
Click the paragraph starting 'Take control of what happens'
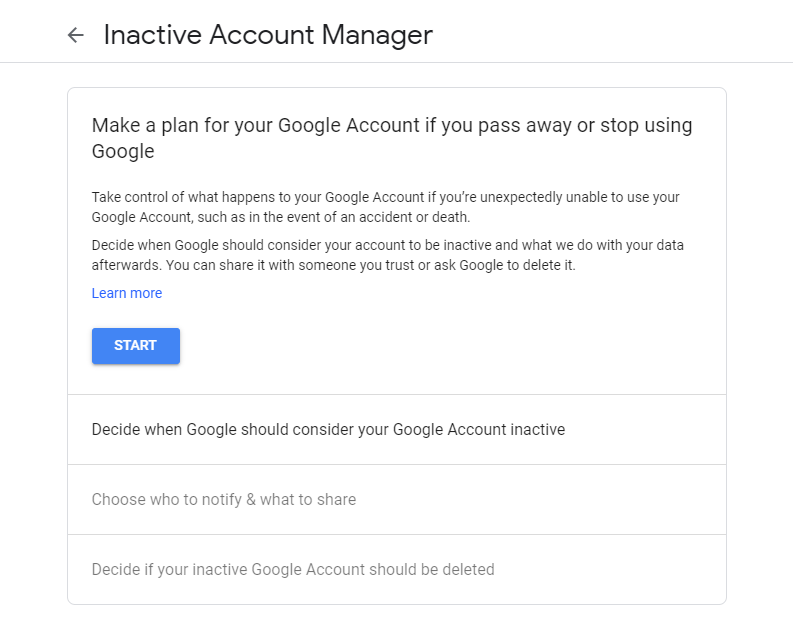click(x=385, y=207)
